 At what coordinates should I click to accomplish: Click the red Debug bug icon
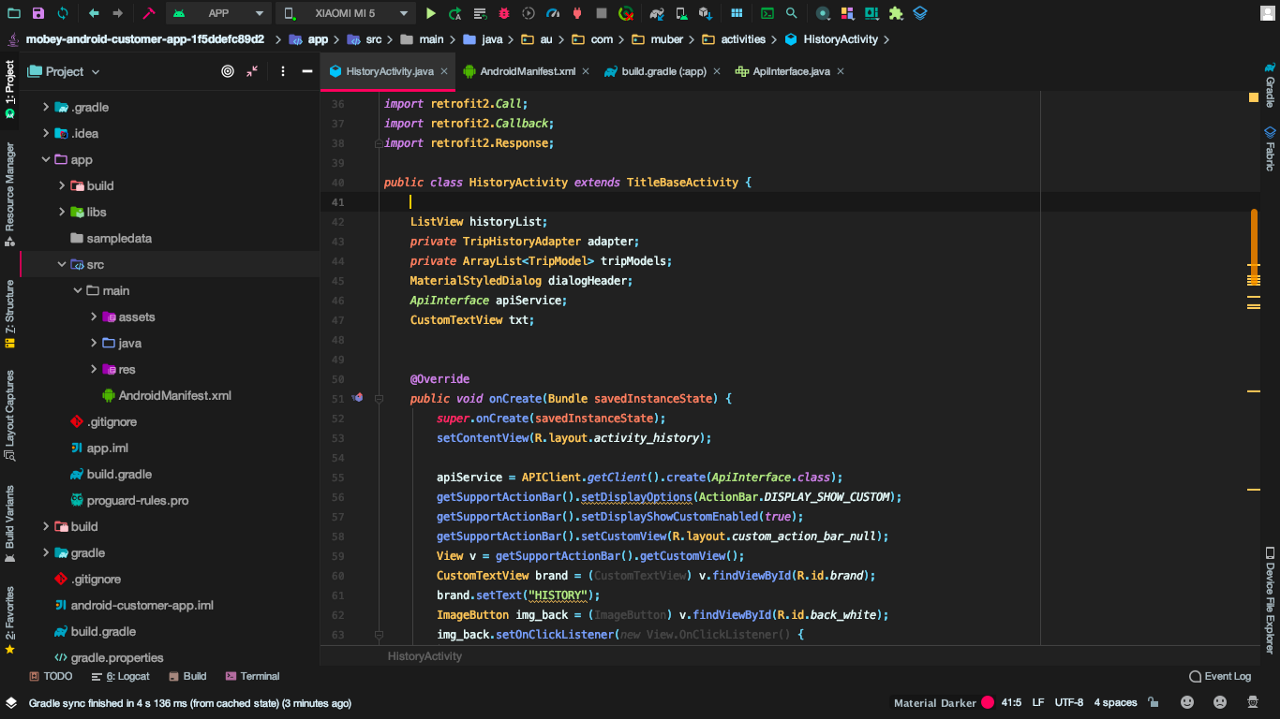(x=504, y=14)
